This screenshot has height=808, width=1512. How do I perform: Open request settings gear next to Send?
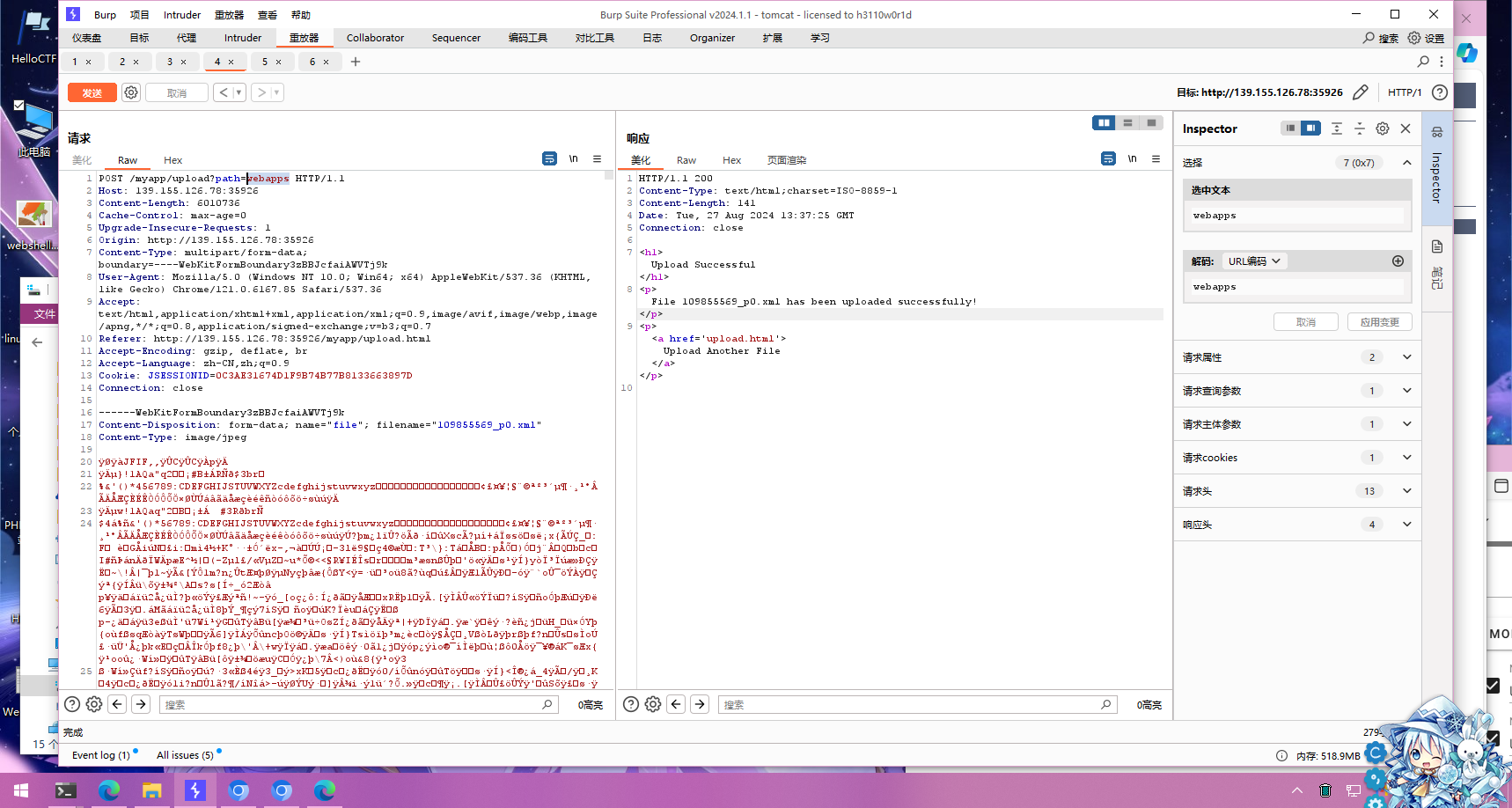131,92
